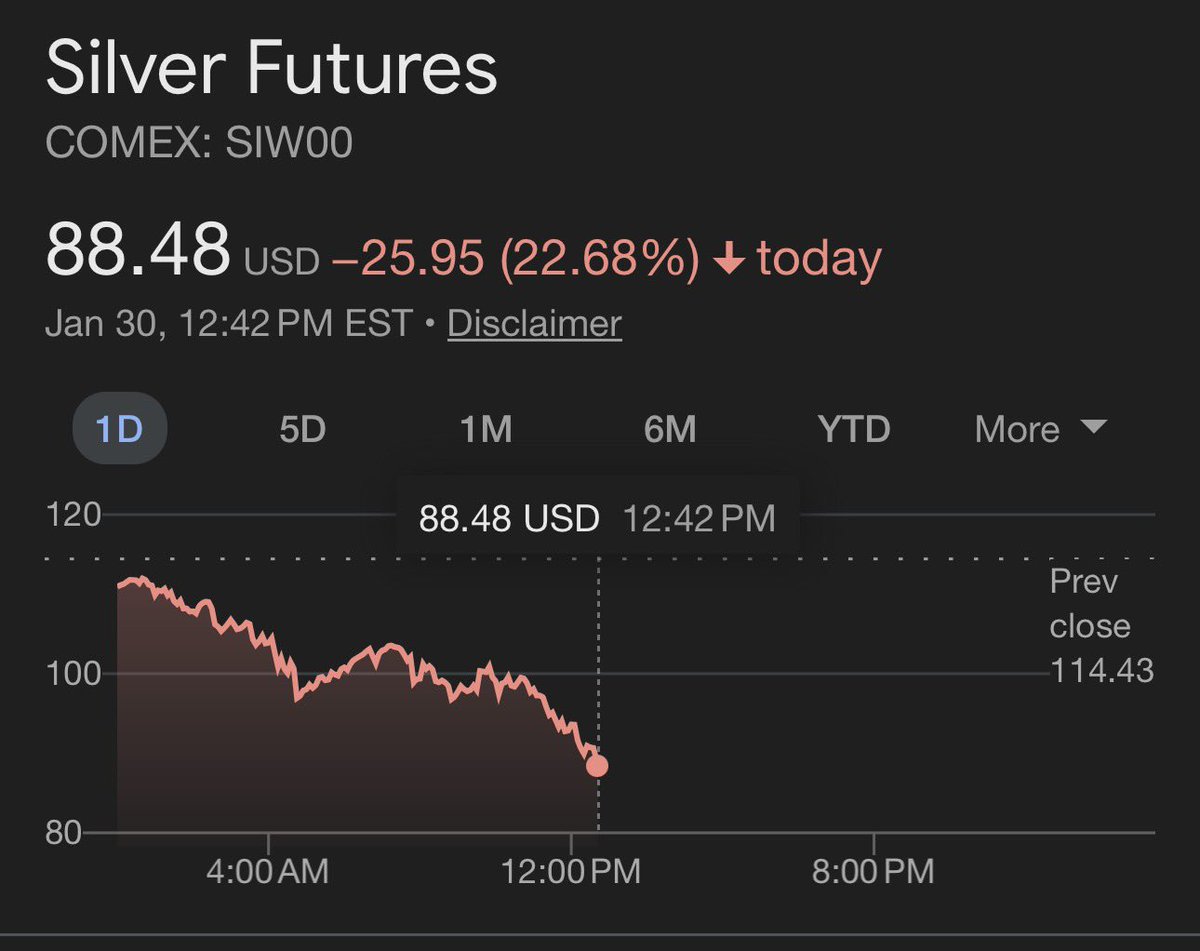Viewport: 1200px width, 951px height.
Task: Click the 88.48 USD 12:42 PM tooltip
Action: 596,518
